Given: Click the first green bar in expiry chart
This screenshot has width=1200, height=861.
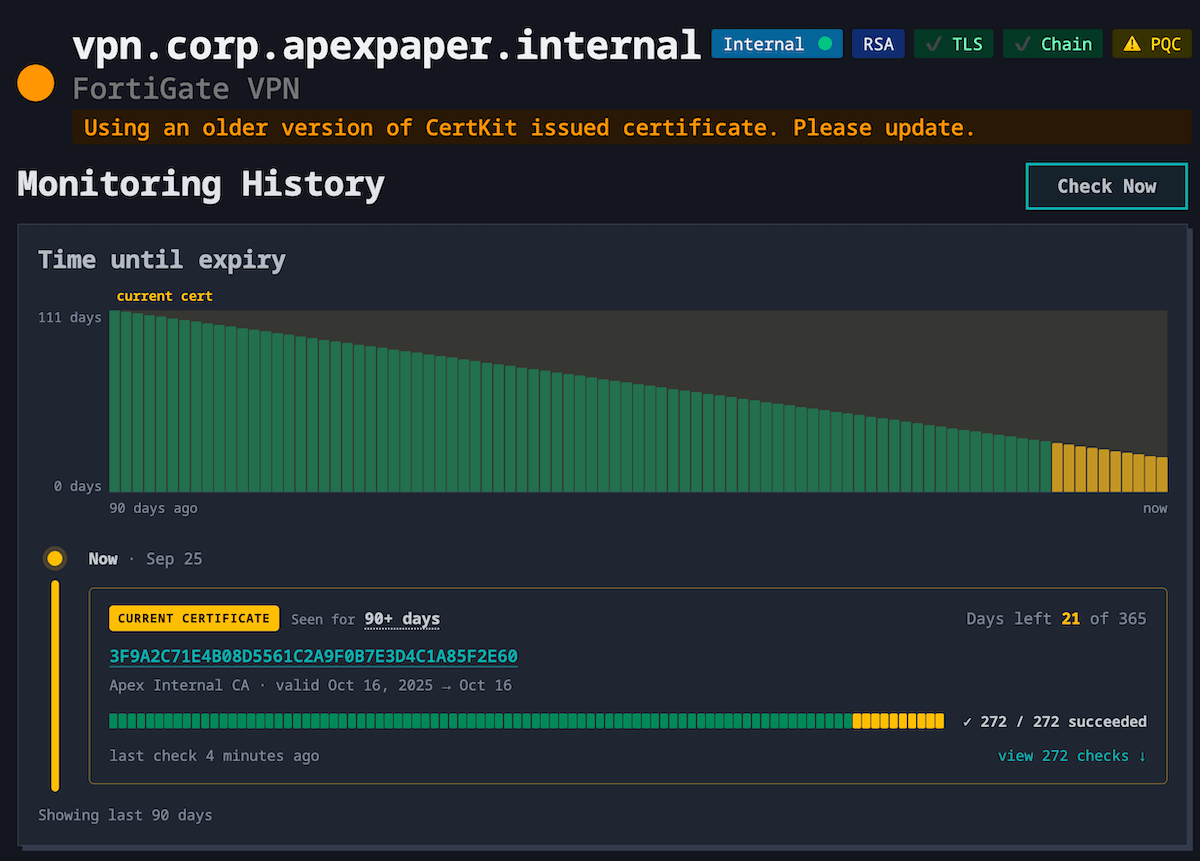Looking at the screenshot, I should [x=115, y=401].
